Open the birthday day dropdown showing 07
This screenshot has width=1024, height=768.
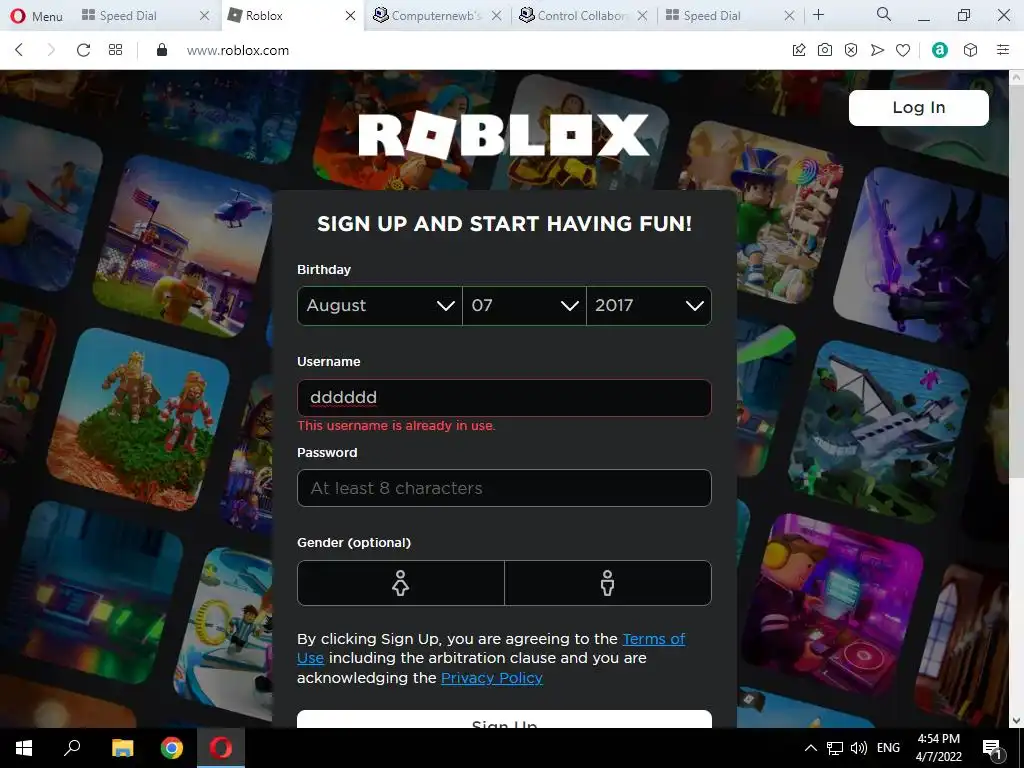(x=524, y=306)
